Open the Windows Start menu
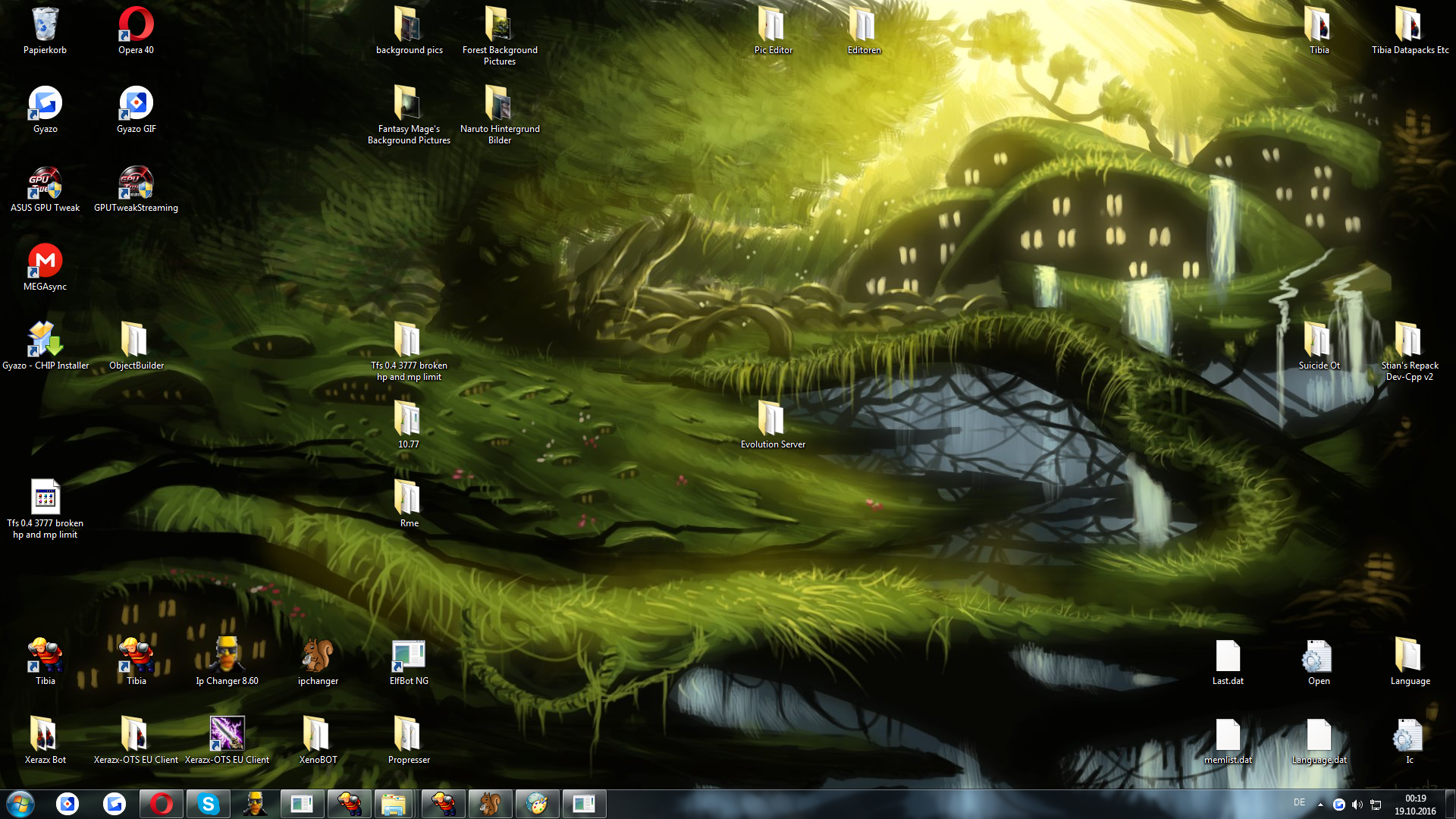Viewport: 1456px width, 819px height. (x=20, y=804)
